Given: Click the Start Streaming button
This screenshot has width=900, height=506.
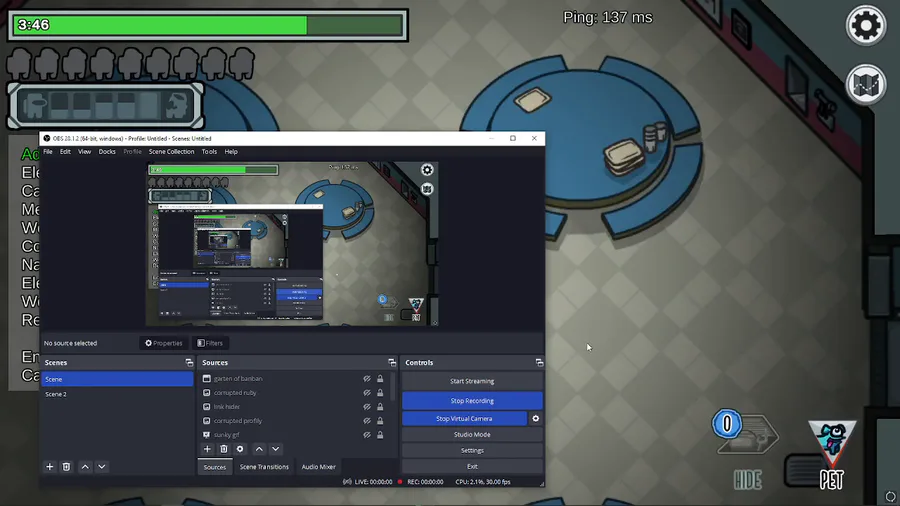Looking at the screenshot, I should (472, 381).
